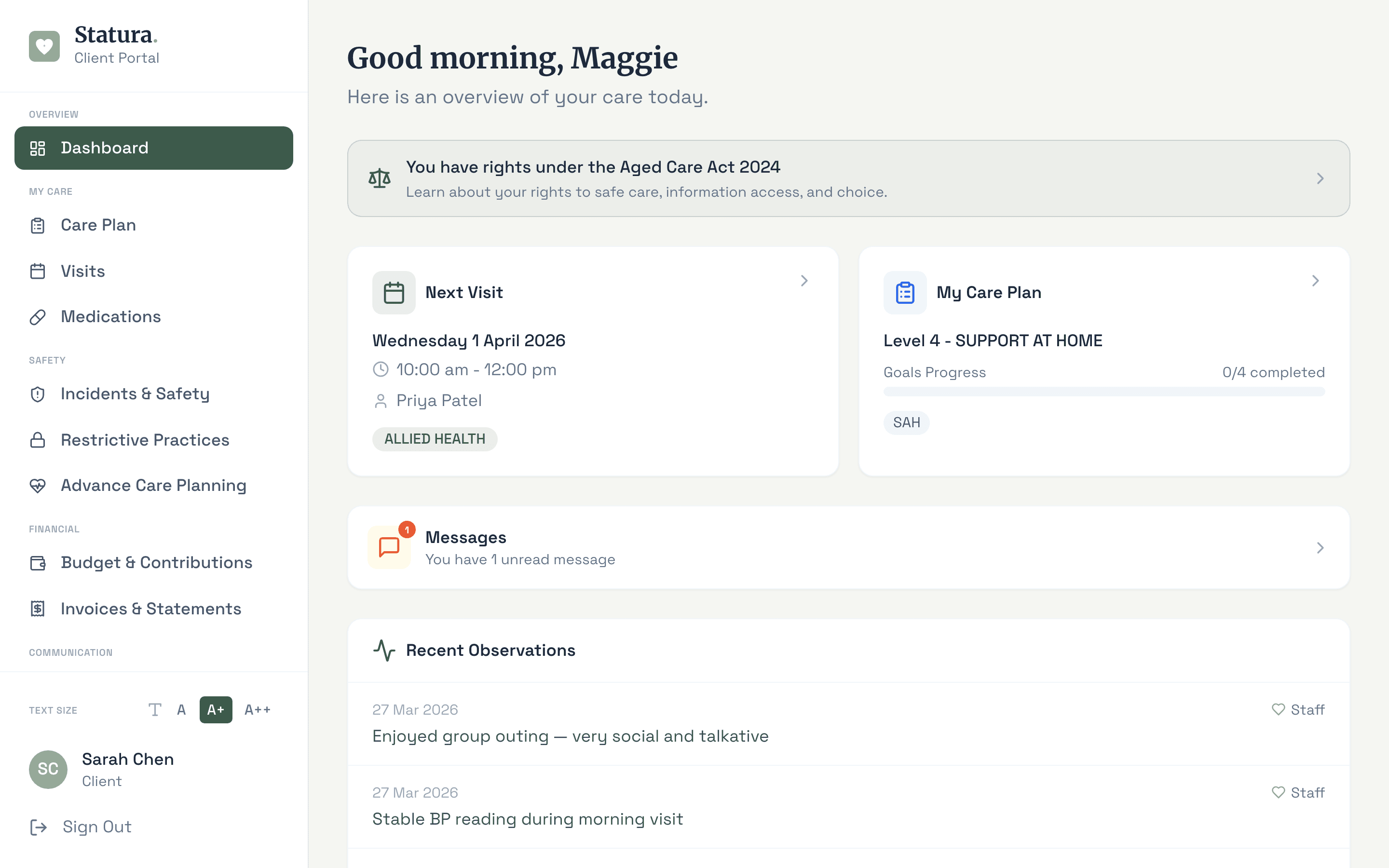Expand Aged Care Act rights banner chevron
The width and height of the screenshot is (1389, 868).
[1320, 178]
